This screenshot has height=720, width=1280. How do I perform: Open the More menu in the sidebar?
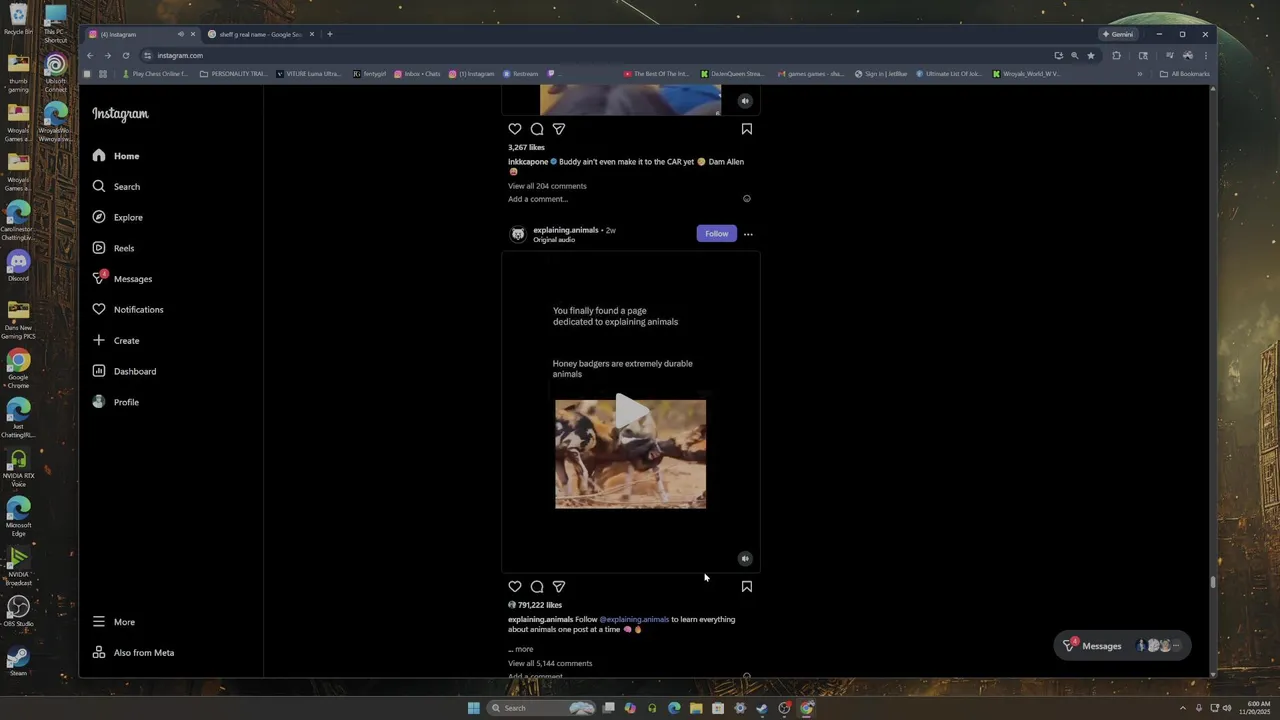114,622
